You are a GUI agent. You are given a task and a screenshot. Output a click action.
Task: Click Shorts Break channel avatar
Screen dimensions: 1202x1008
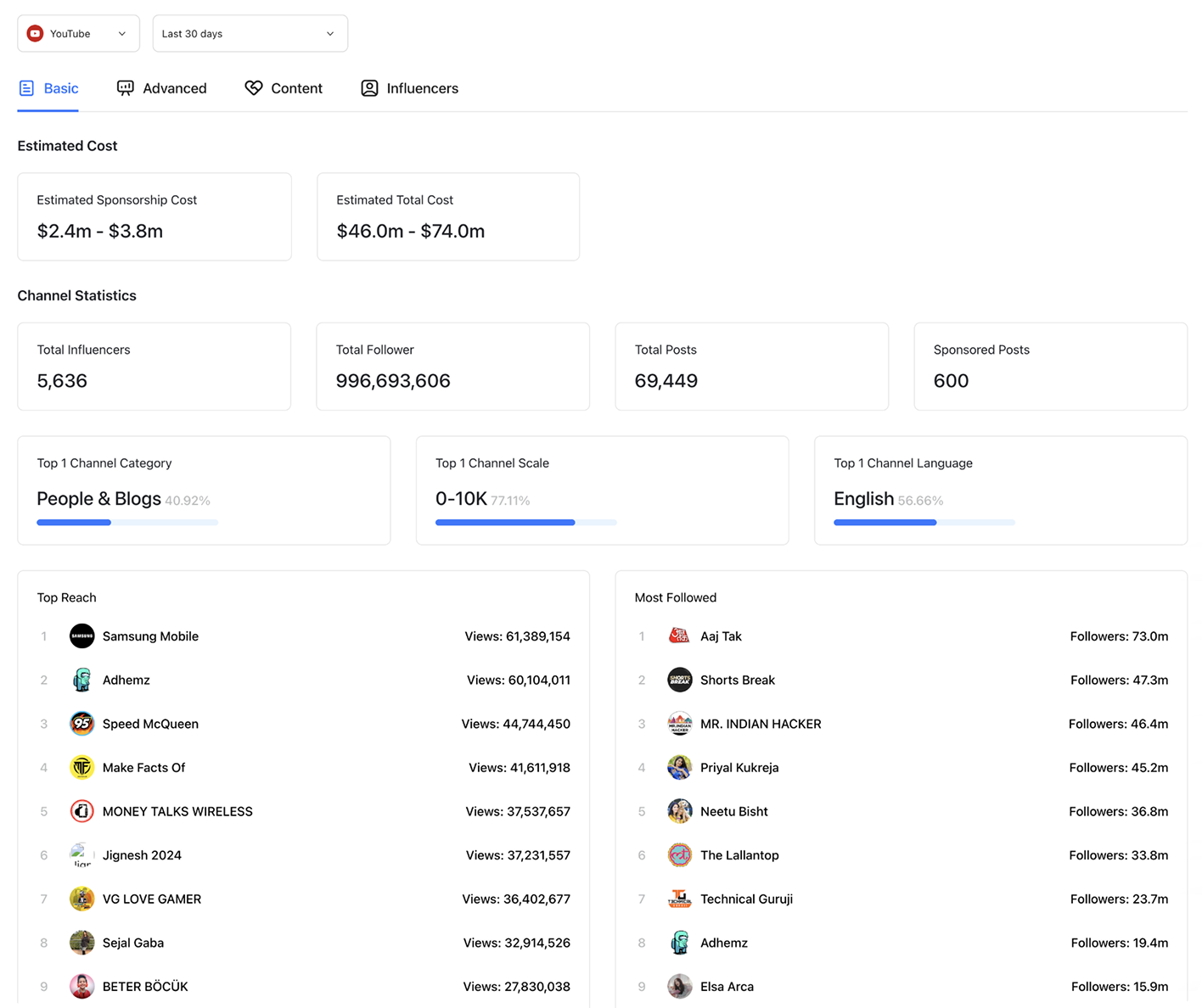[679, 680]
